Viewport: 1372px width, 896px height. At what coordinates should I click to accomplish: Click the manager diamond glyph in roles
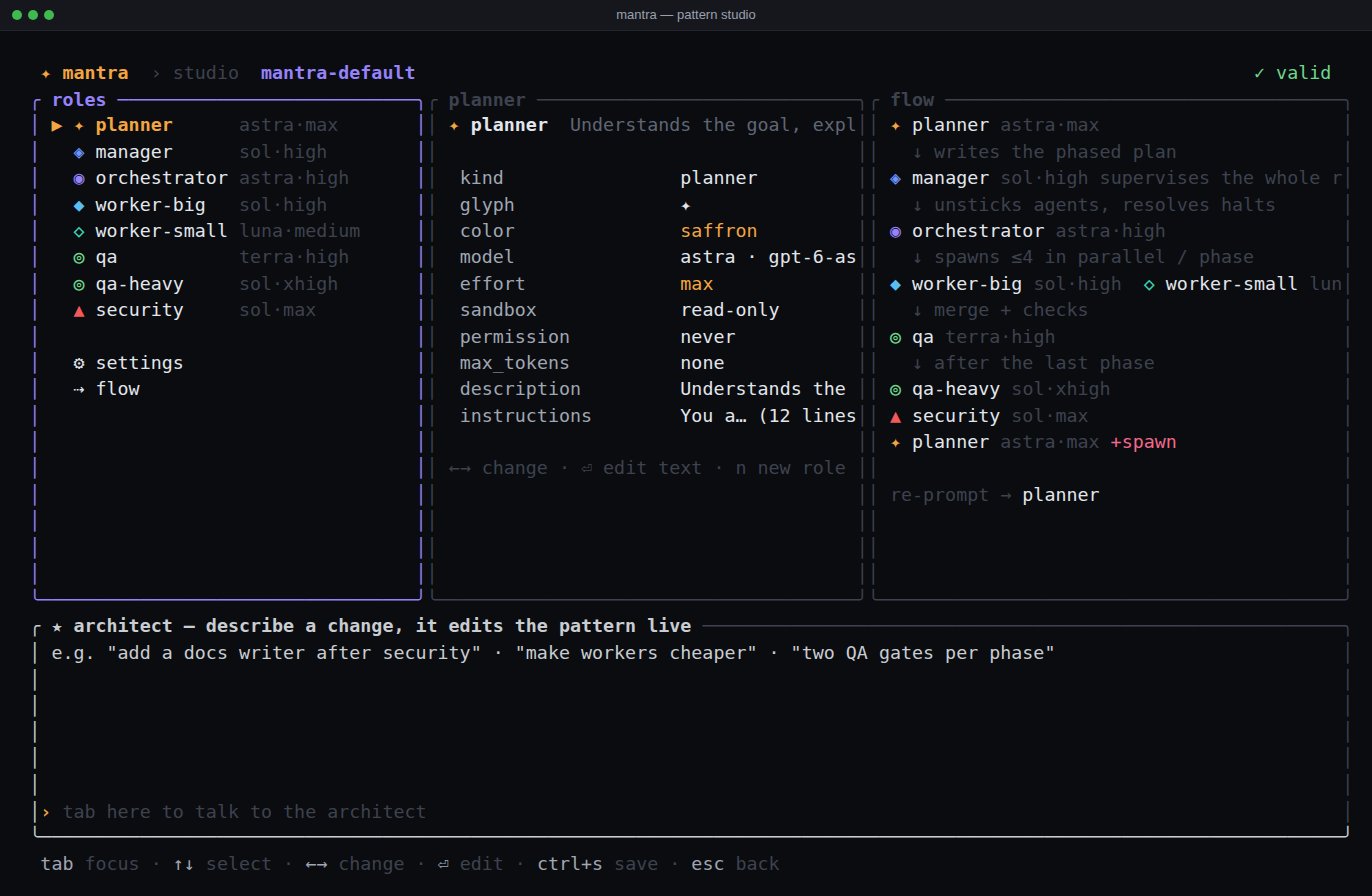coord(79,152)
